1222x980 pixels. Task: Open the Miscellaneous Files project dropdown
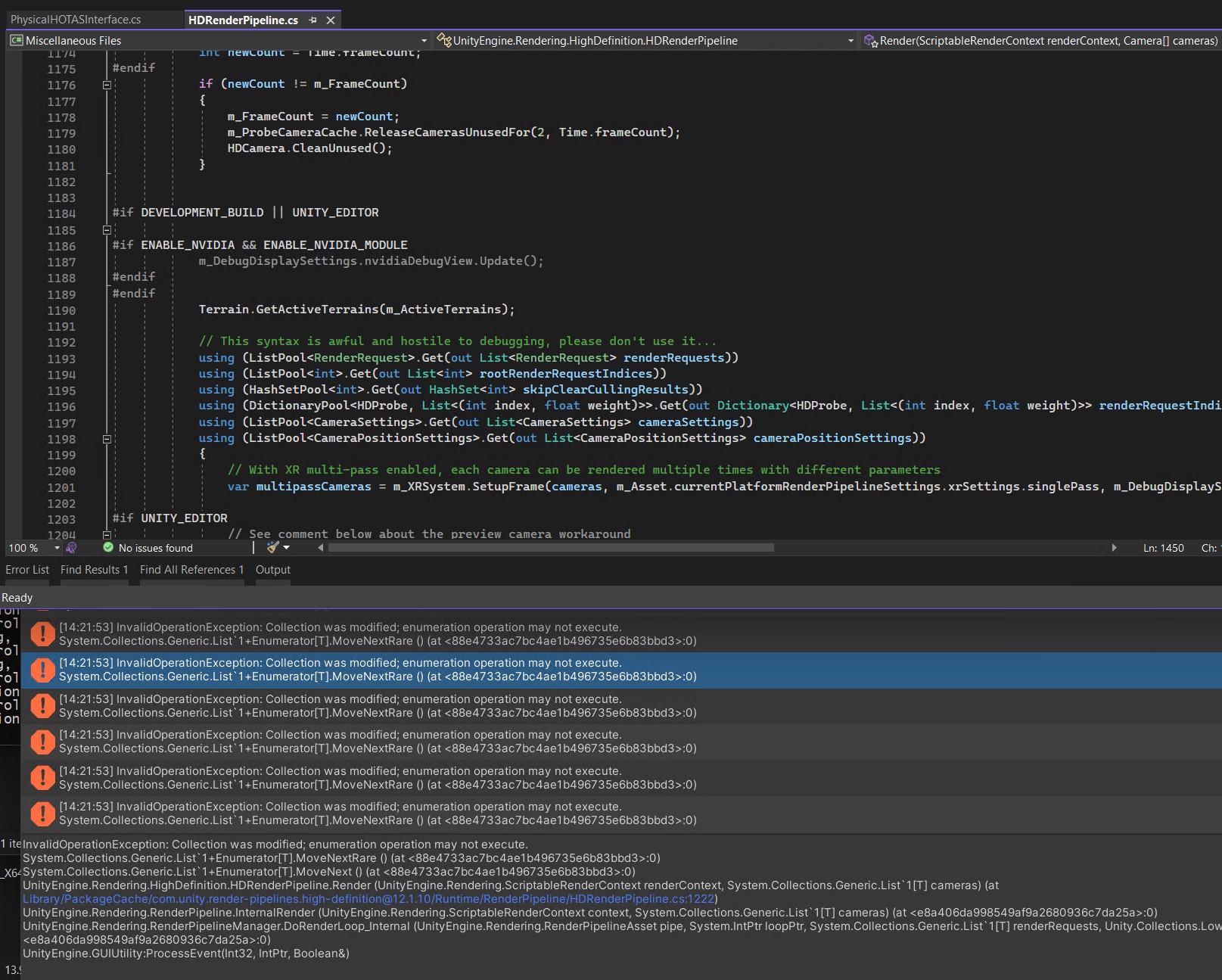tap(423, 41)
